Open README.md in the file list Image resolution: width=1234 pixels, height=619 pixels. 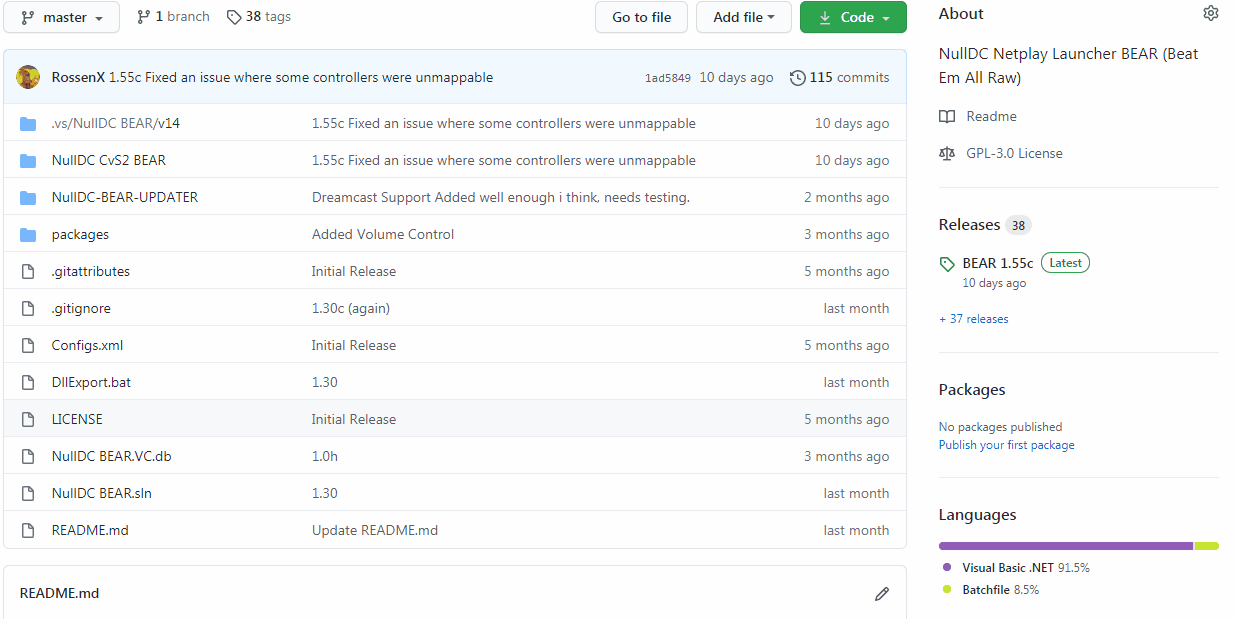click(90, 531)
